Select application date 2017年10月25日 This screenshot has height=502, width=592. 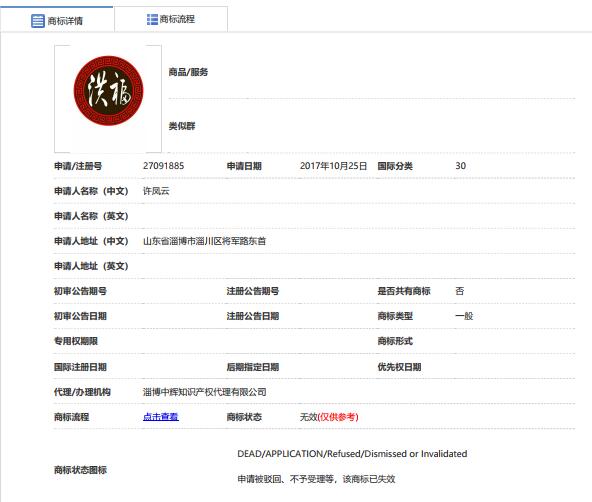coord(333,166)
